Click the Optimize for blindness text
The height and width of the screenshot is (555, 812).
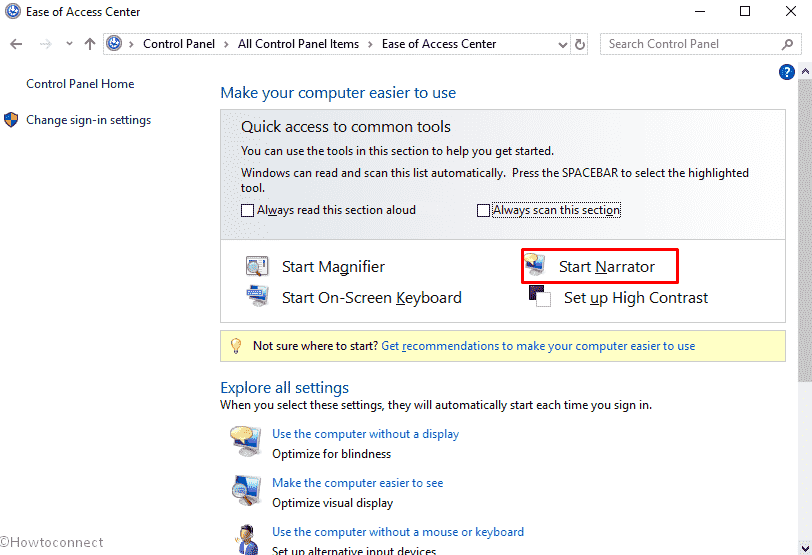tap(331, 454)
